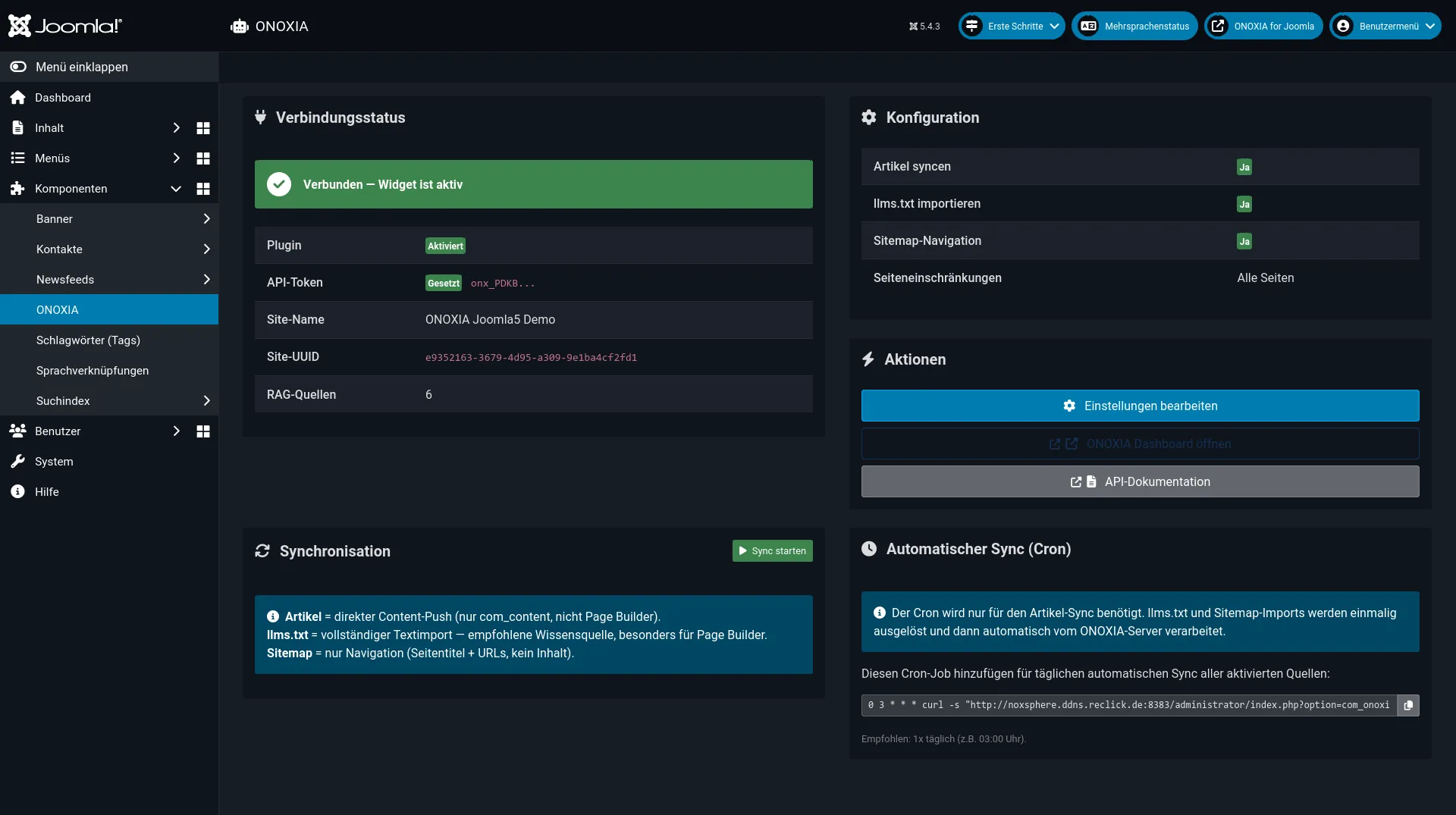
Task: Click the external link icon on ONOXIA for Joomla
Action: coord(1218,27)
